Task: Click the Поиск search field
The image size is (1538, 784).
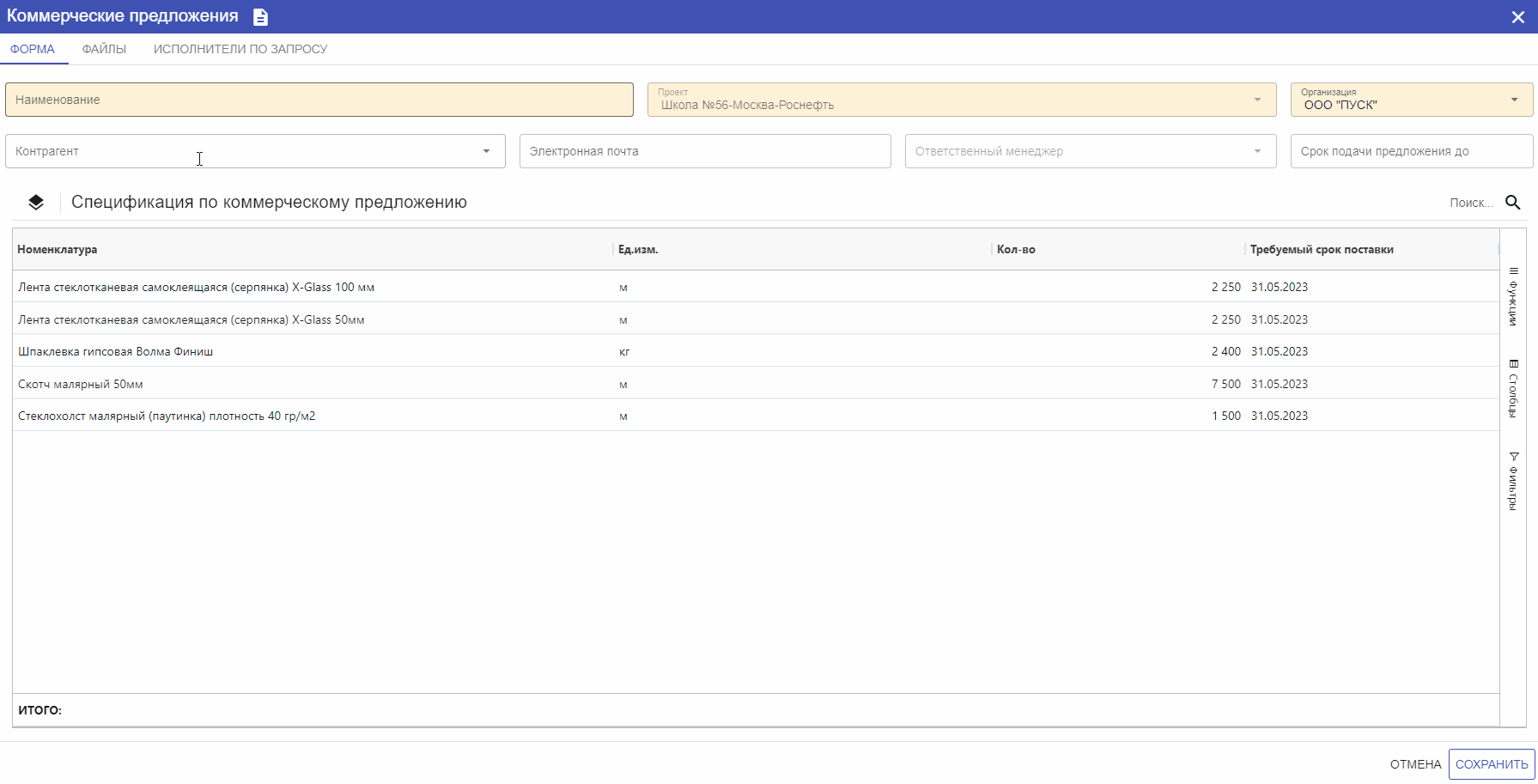Action: pyautogui.click(x=1471, y=203)
